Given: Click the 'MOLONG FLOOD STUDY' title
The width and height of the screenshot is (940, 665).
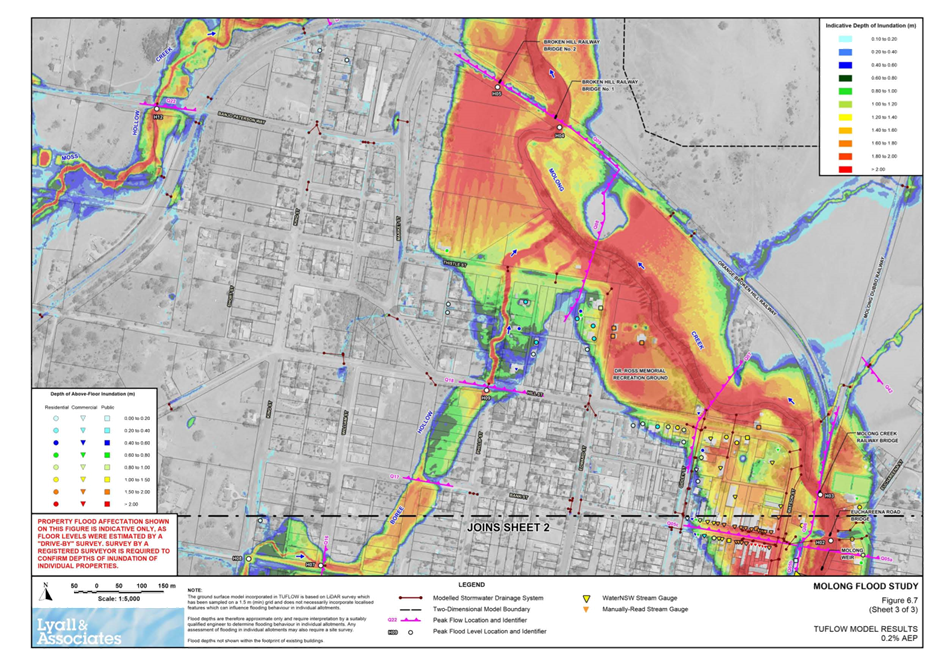Looking at the screenshot, I should [865, 586].
